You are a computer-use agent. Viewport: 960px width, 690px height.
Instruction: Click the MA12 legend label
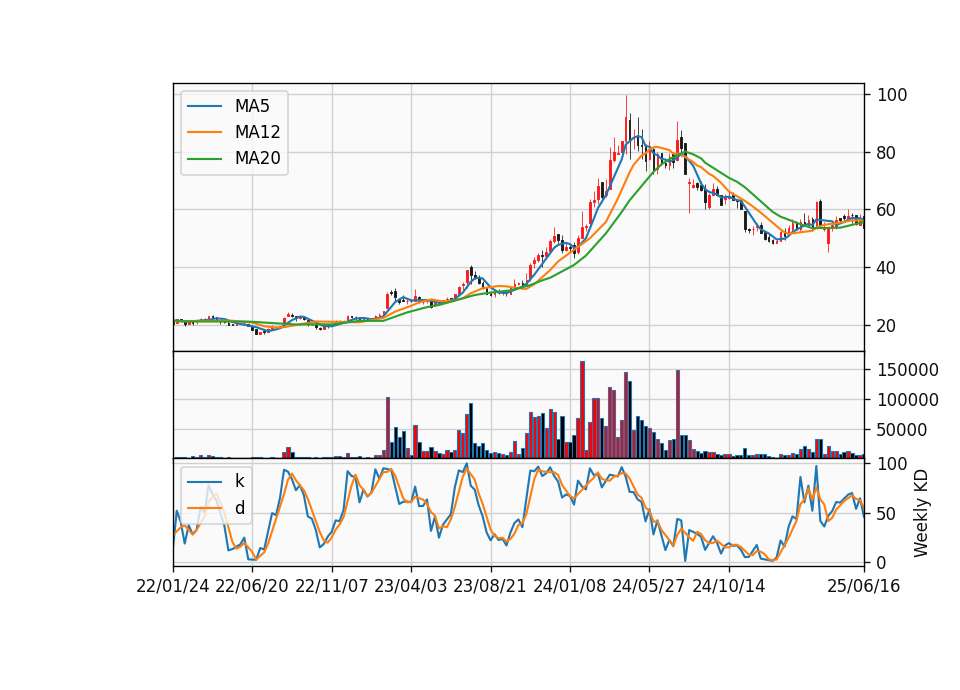[x=257, y=132]
